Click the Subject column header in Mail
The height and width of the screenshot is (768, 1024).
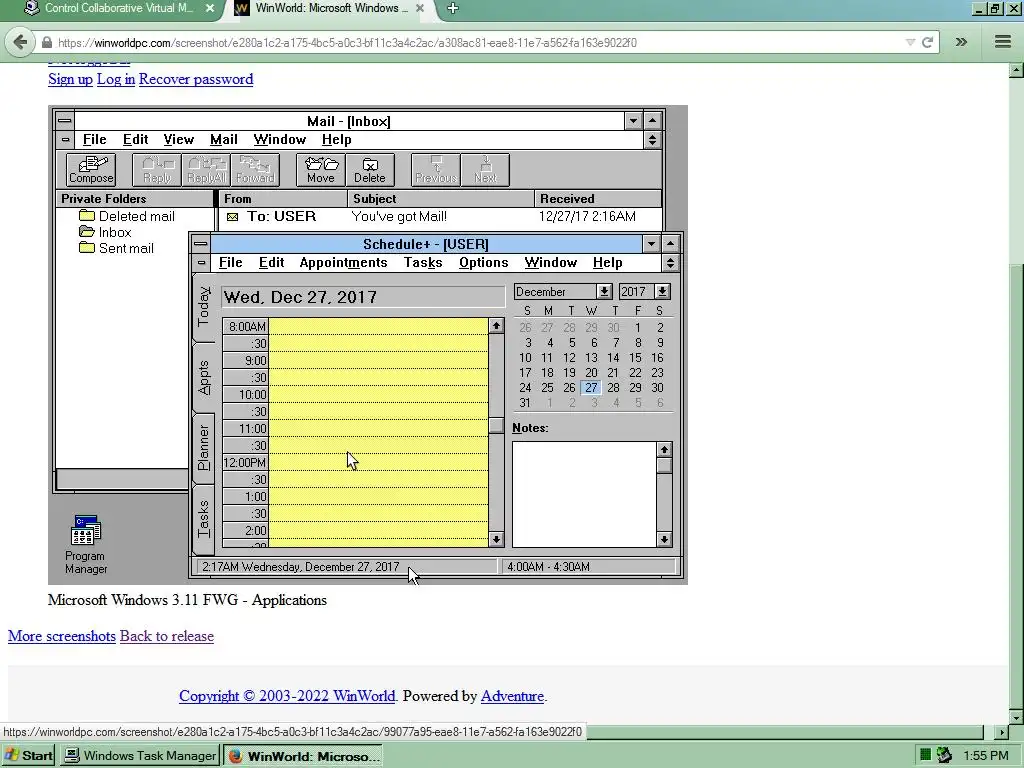pyautogui.click(x=441, y=199)
